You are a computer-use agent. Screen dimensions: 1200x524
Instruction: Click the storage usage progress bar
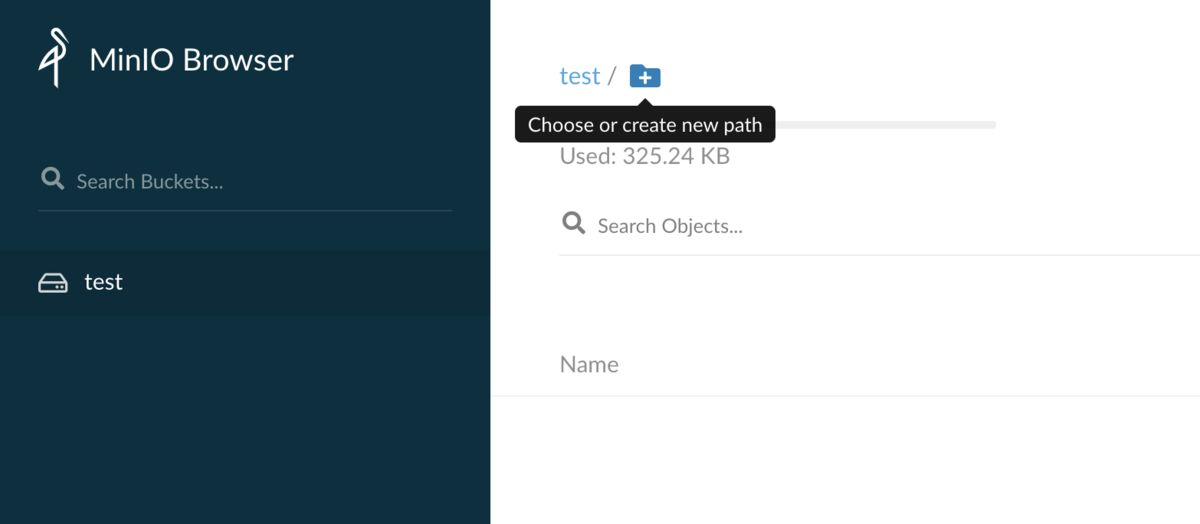click(x=886, y=125)
